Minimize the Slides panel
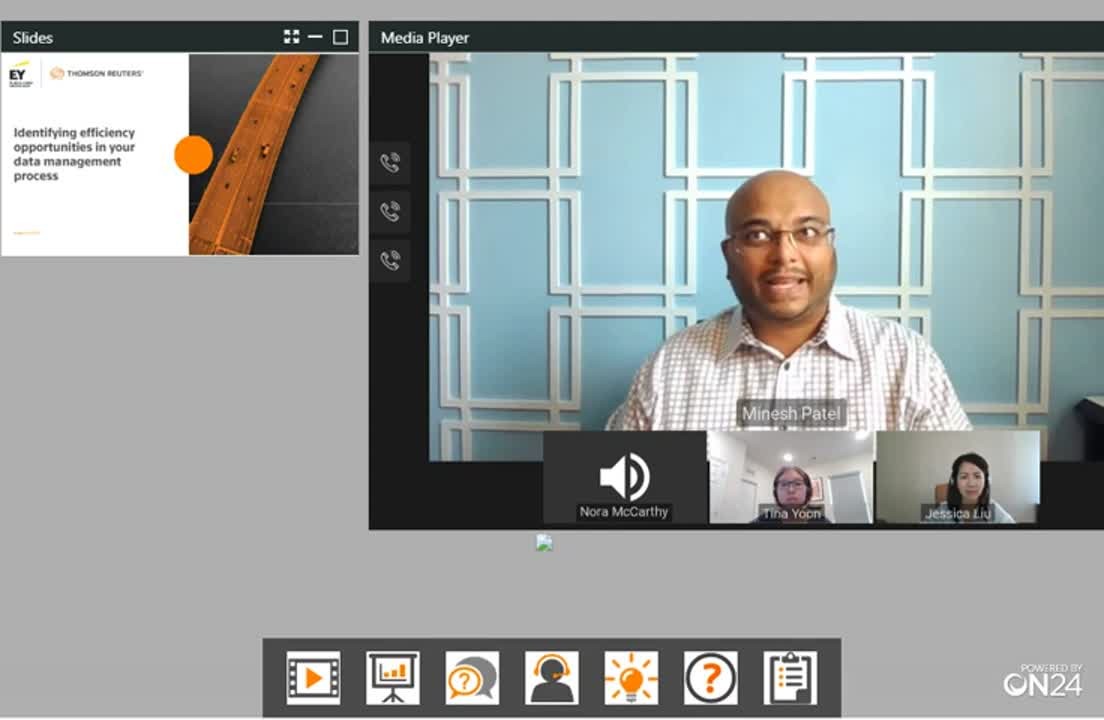Viewport: 1104px width, 720px height. (315, 37)
